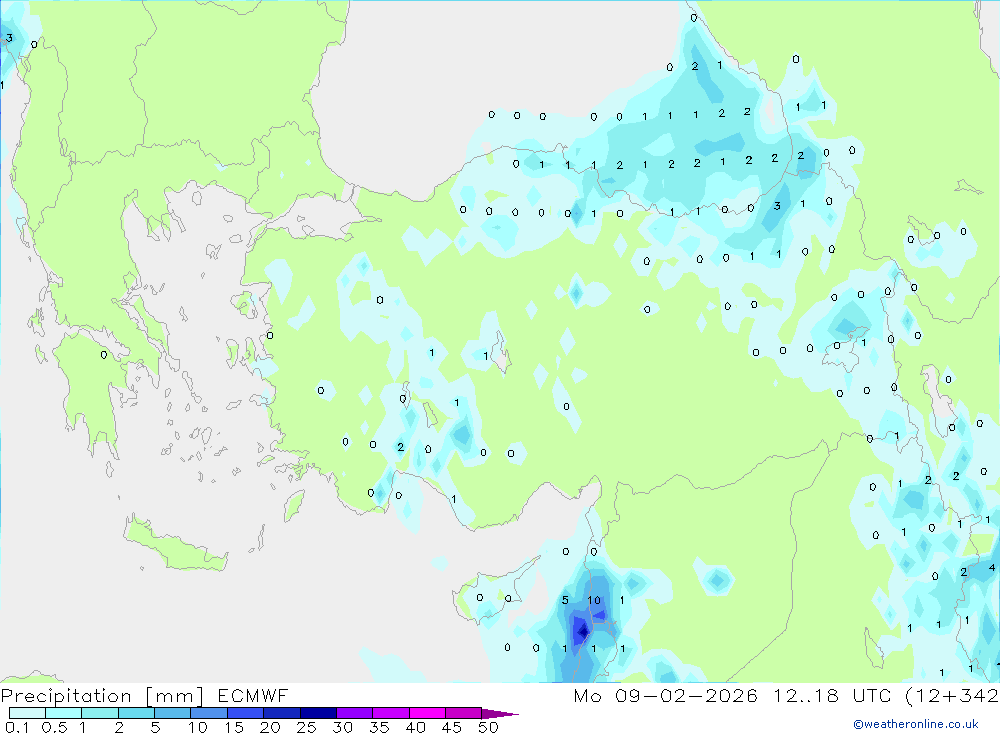The image size is (1000, 733).
Task: Click the '4' precipitation value on the map
Action: click(x=992, y=567)
